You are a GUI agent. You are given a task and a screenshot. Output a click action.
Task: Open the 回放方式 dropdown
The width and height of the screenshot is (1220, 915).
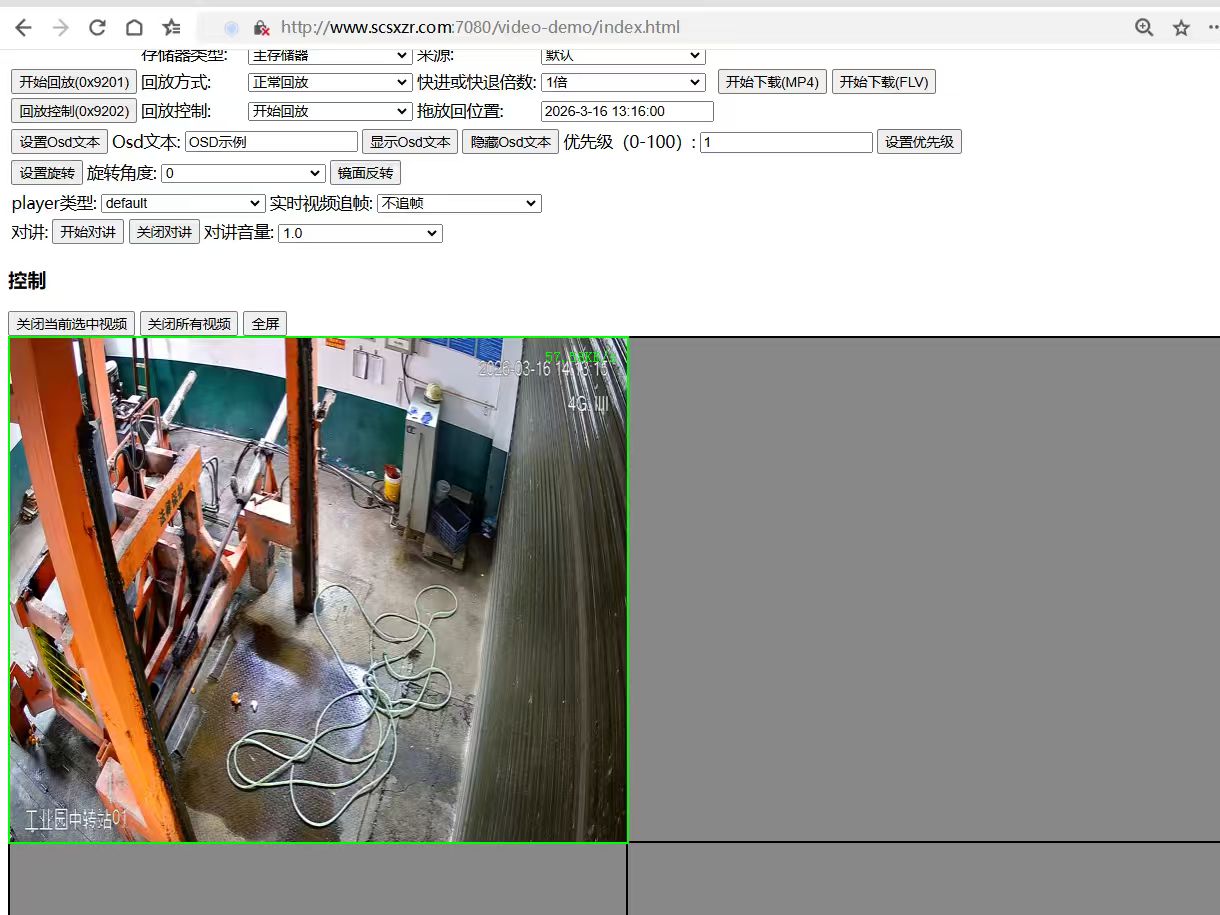tap(329, 82)
